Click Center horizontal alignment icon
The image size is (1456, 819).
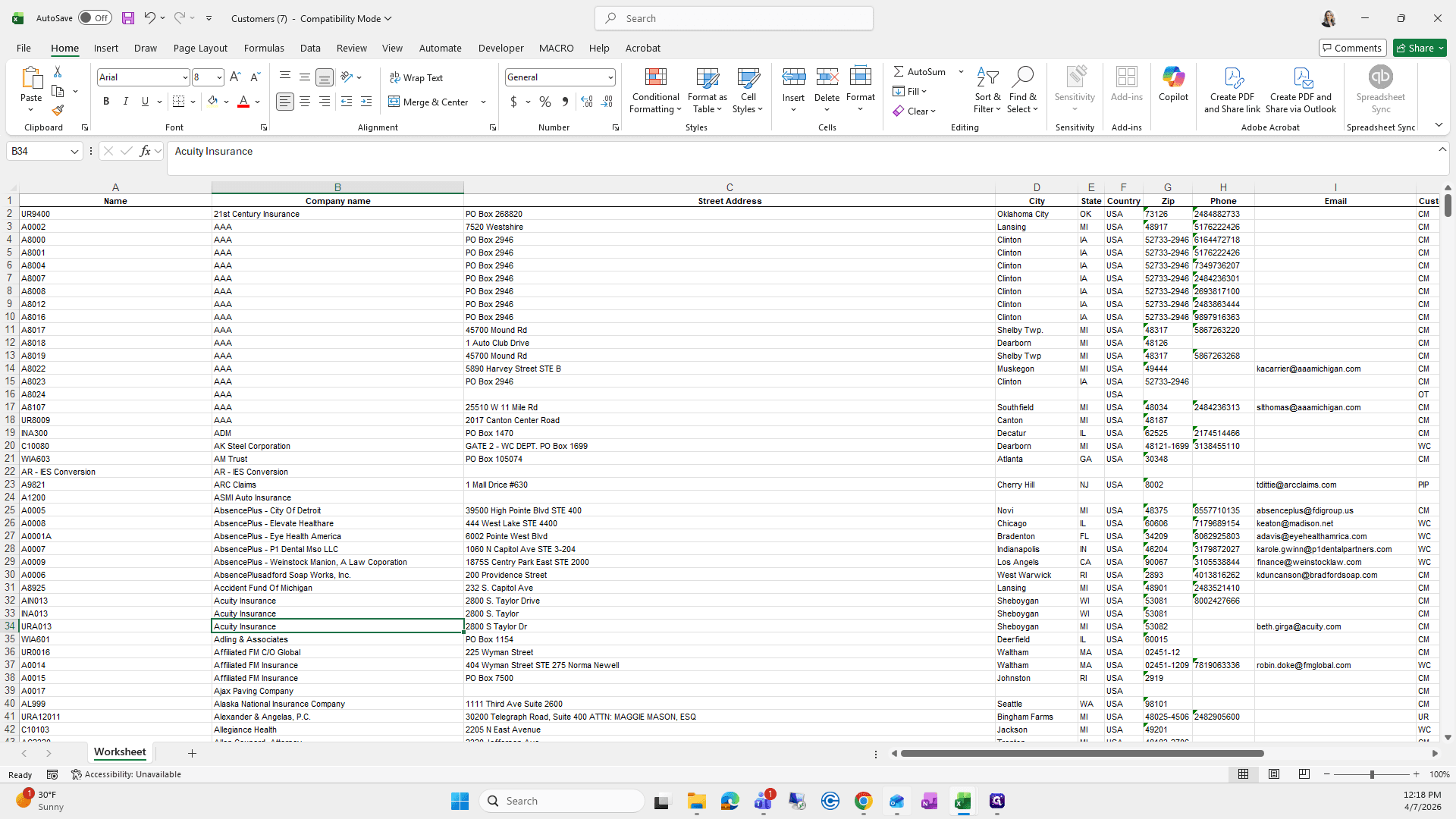pyautogui.click(x=305, y=102)
